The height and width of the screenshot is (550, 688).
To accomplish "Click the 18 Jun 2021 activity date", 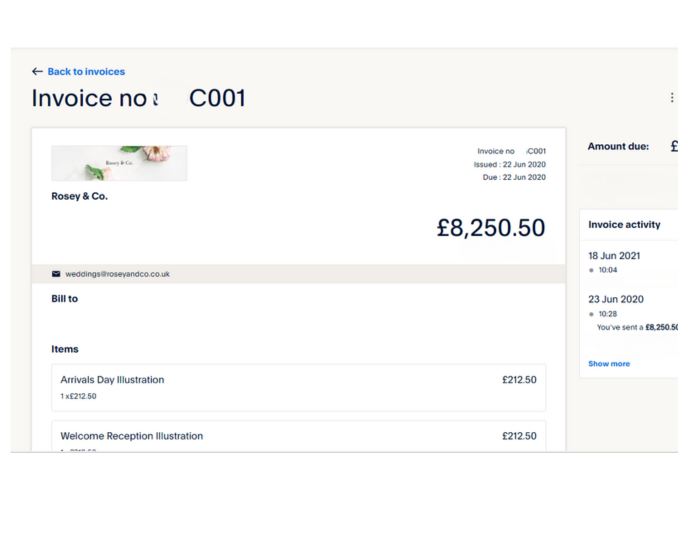I will coord(614,255).
